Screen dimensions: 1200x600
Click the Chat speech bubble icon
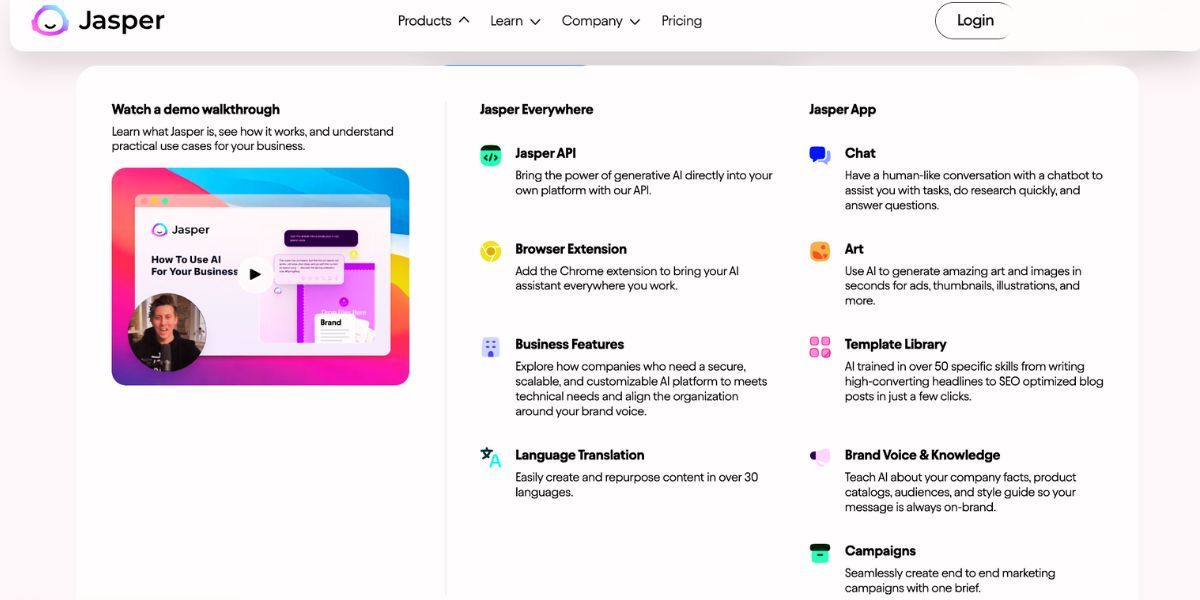coord(819,155)
